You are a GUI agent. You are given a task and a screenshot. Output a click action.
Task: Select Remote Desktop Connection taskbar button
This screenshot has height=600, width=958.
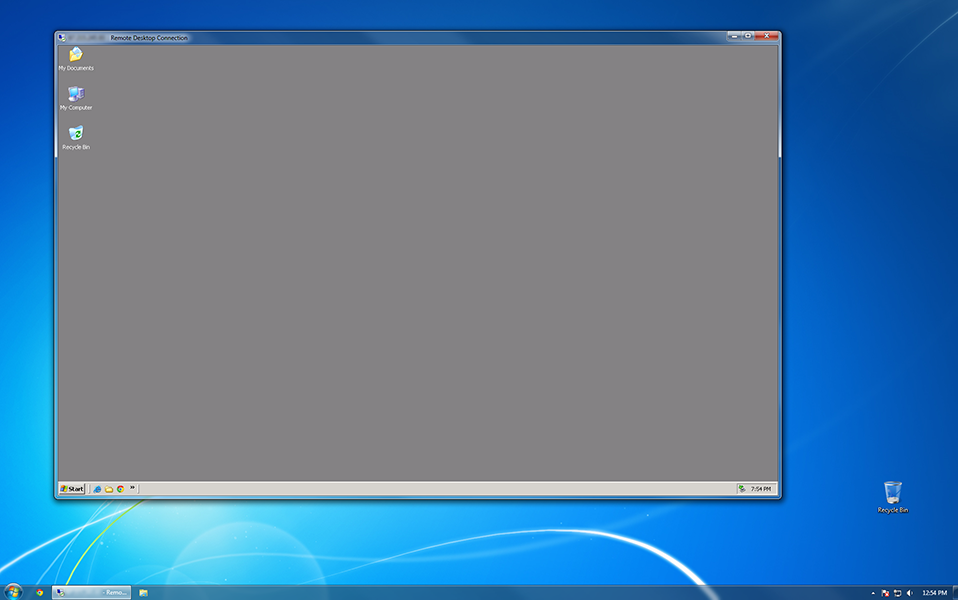click(x=92, y=592)
